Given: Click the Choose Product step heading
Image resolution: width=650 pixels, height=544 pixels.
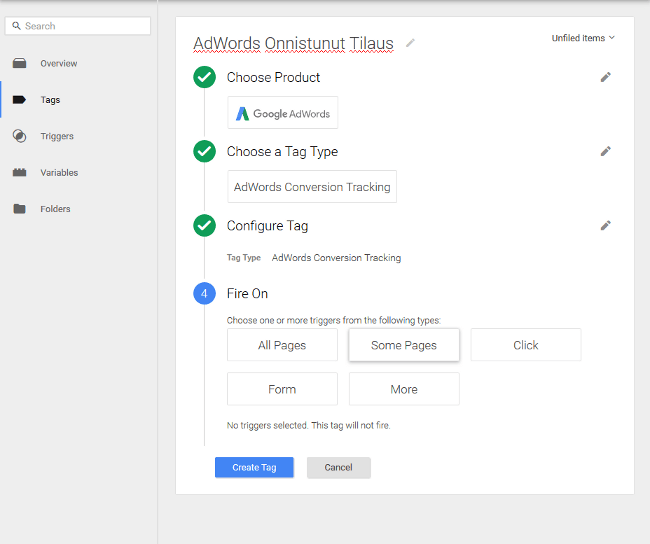Looking at the screenshot, I should (273, 78).
